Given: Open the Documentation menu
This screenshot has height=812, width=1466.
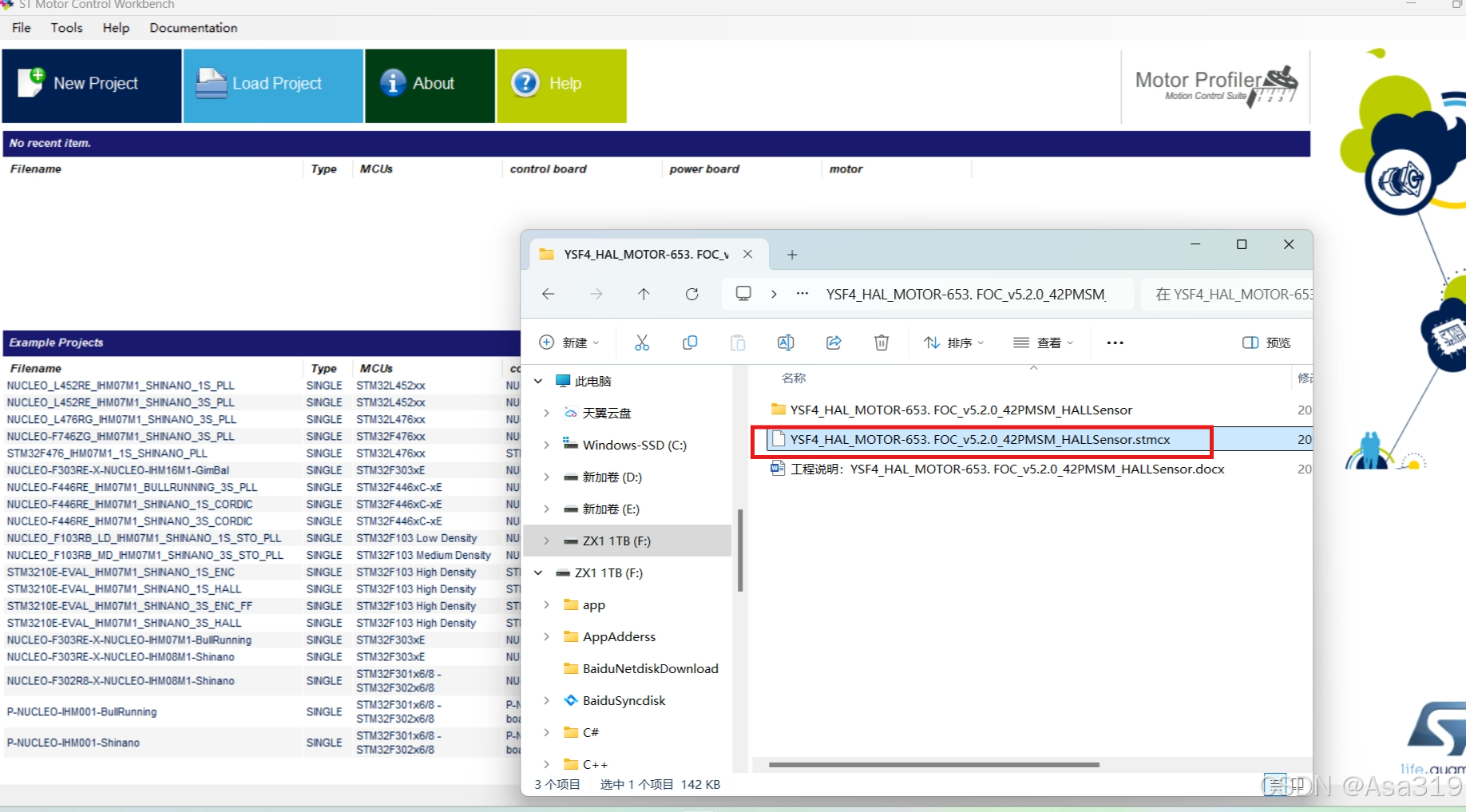Looking at the screenshot, I should click(x=193, y=28).
